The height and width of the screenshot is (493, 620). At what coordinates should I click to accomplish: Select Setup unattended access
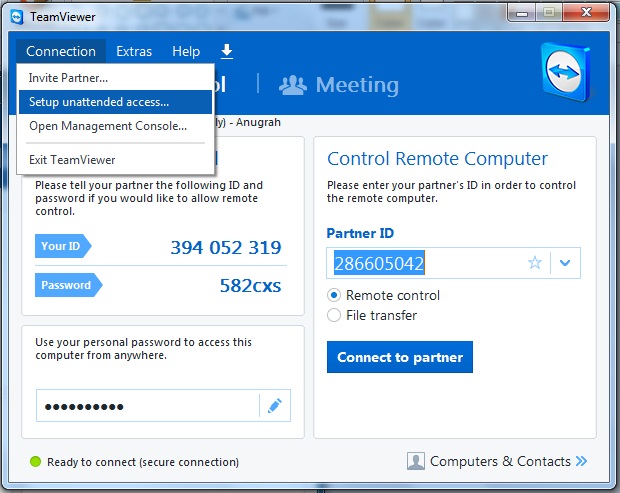click(x=115, y=102)
